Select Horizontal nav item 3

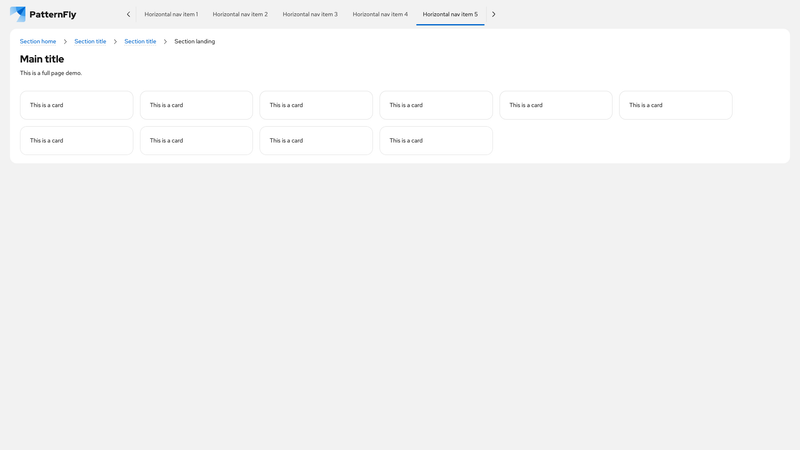310,14
